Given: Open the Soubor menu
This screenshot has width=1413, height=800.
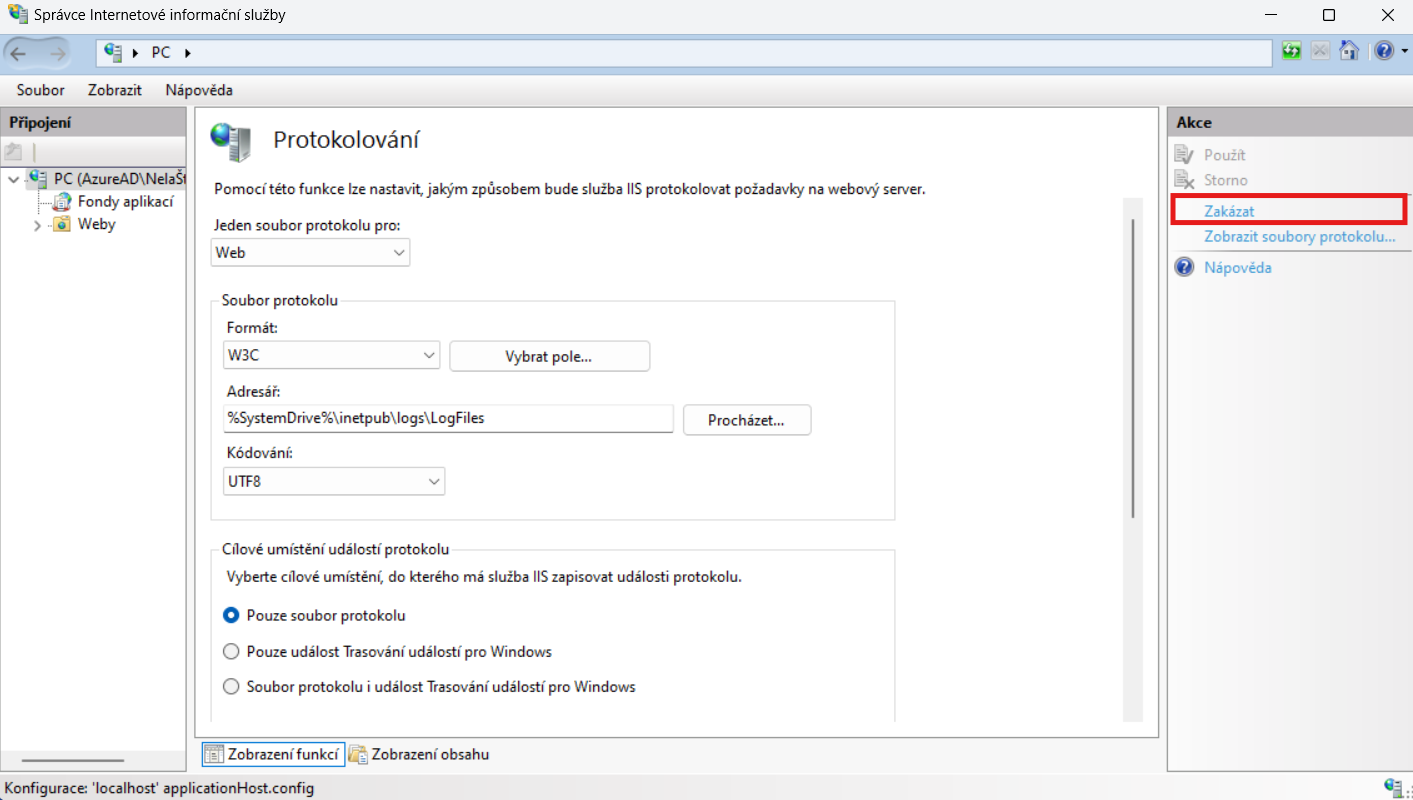Looking at the screenshot, I should pos(41,90).
